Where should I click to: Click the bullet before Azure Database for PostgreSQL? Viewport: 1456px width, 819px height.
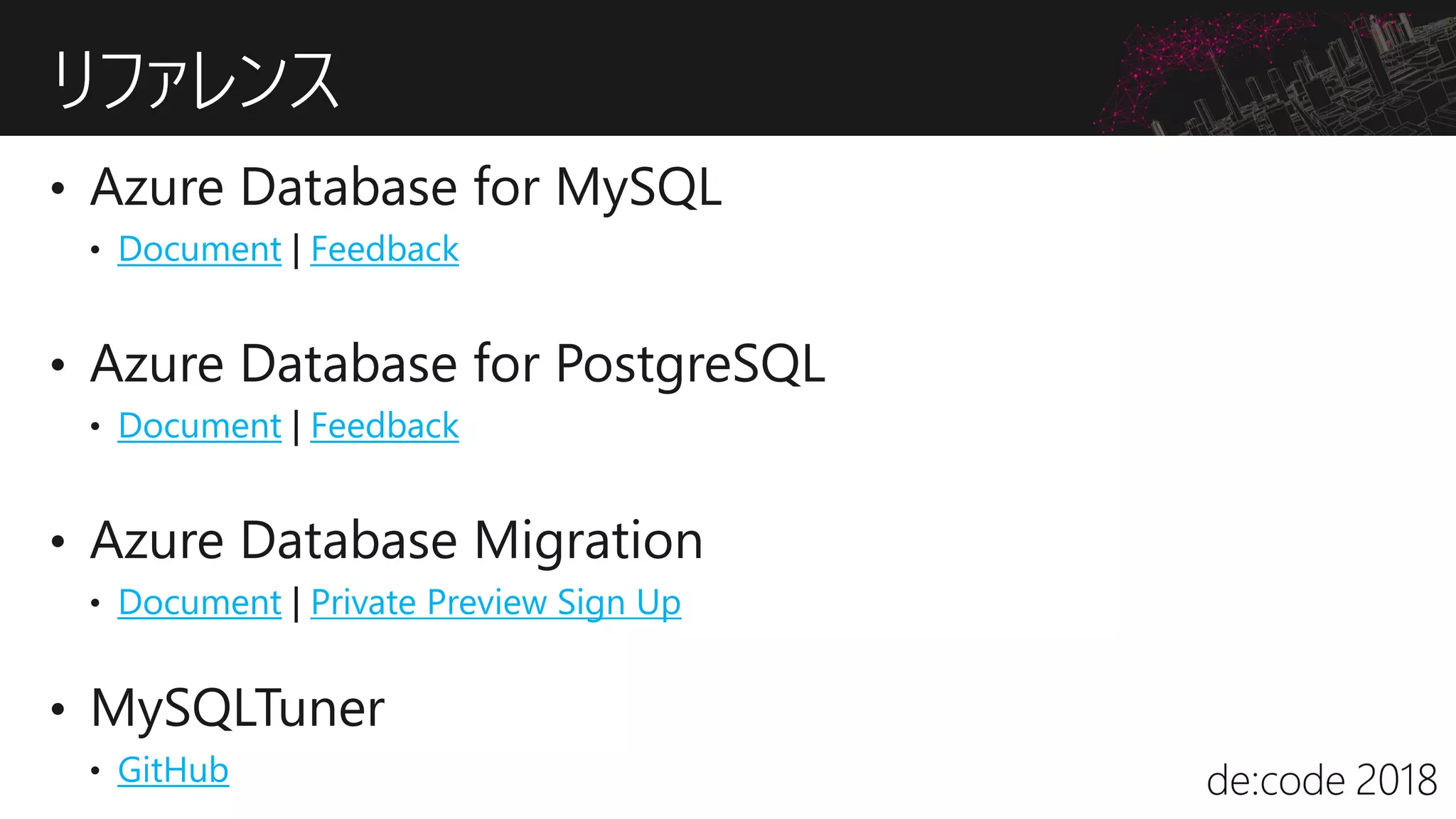[x=58, y=365]
